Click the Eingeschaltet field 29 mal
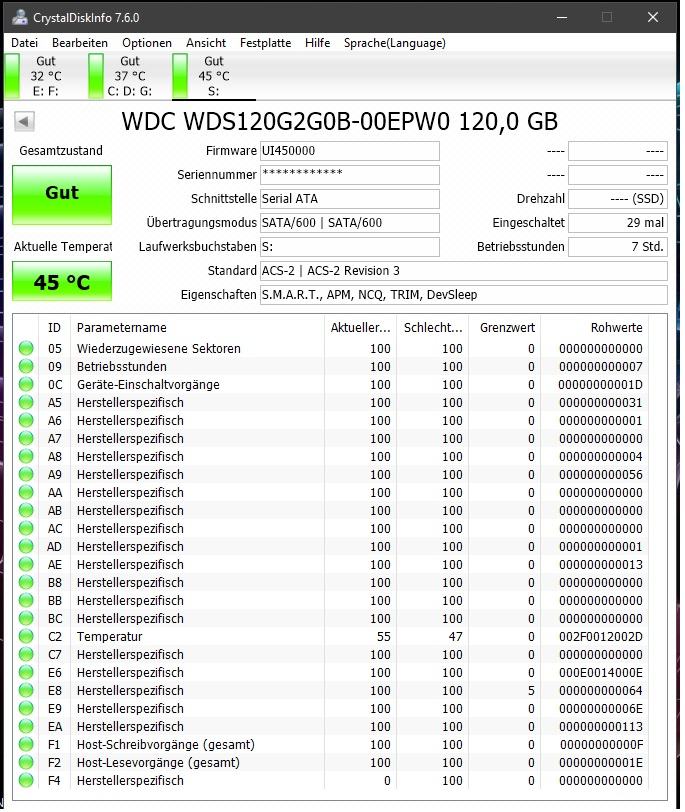This screenshot has height=812, width=685. (x=618, y=223)
